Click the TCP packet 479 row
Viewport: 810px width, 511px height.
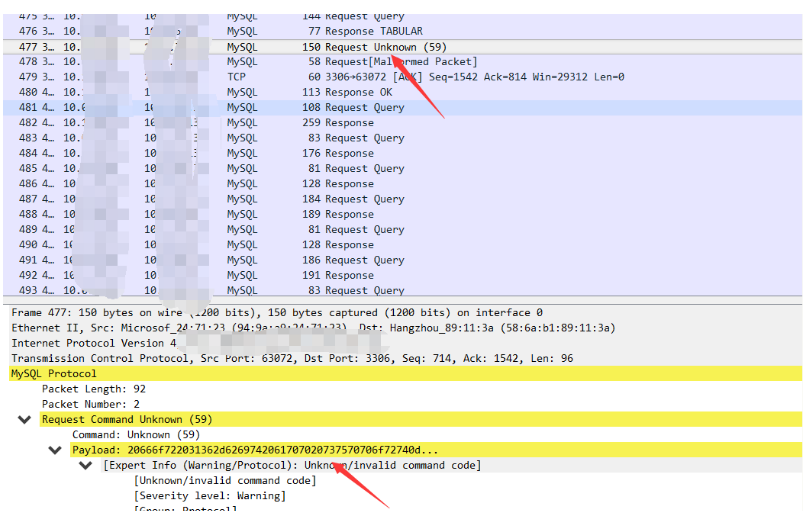pos(400,77)
